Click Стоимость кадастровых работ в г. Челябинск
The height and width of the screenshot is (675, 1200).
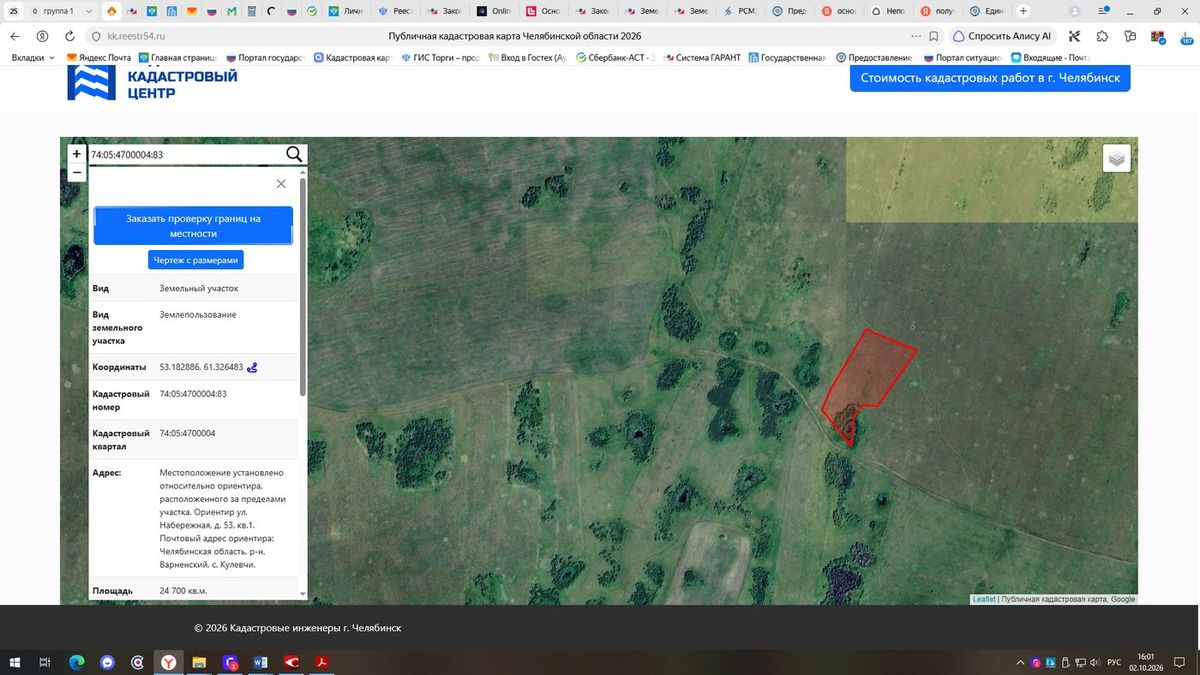990,78
